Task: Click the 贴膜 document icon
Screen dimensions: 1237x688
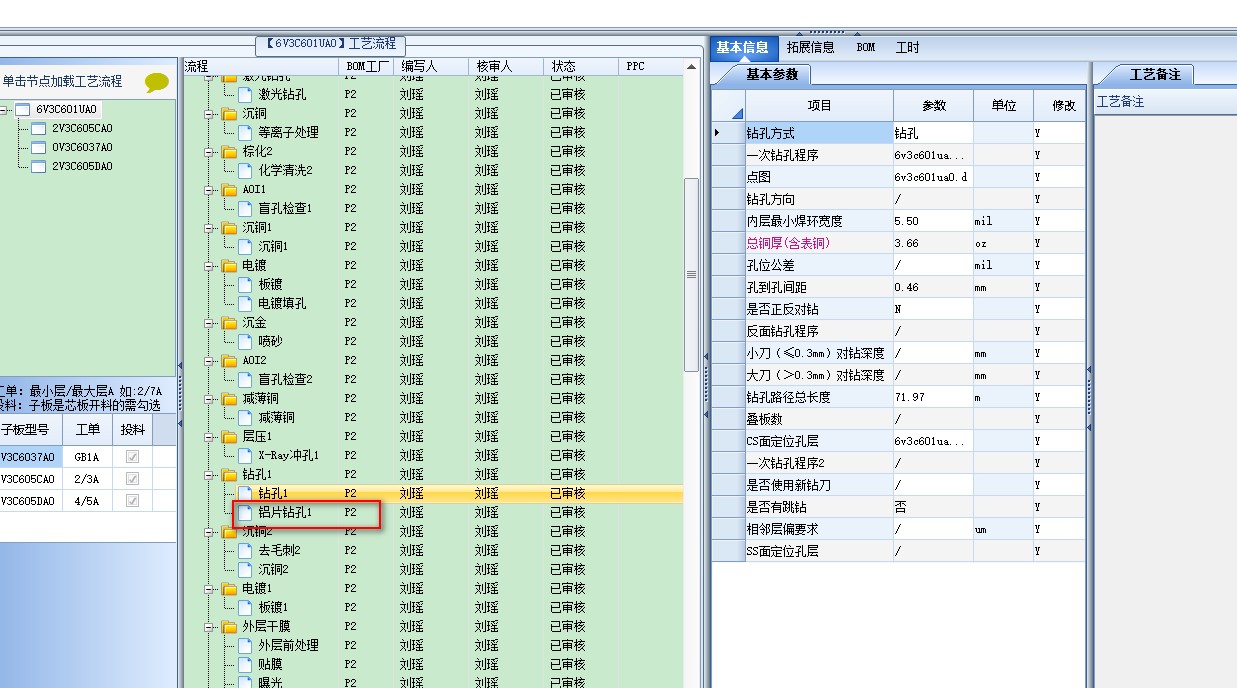Action: point(245,664)
